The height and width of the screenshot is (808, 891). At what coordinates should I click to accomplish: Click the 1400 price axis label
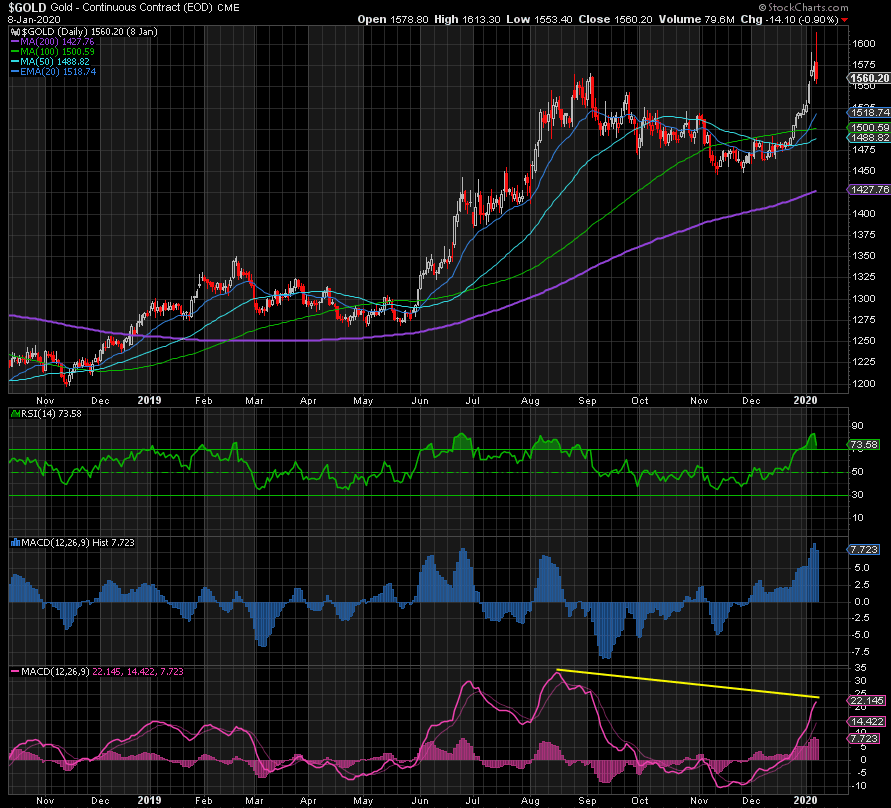pyautogui.click(x=864, y=214)
